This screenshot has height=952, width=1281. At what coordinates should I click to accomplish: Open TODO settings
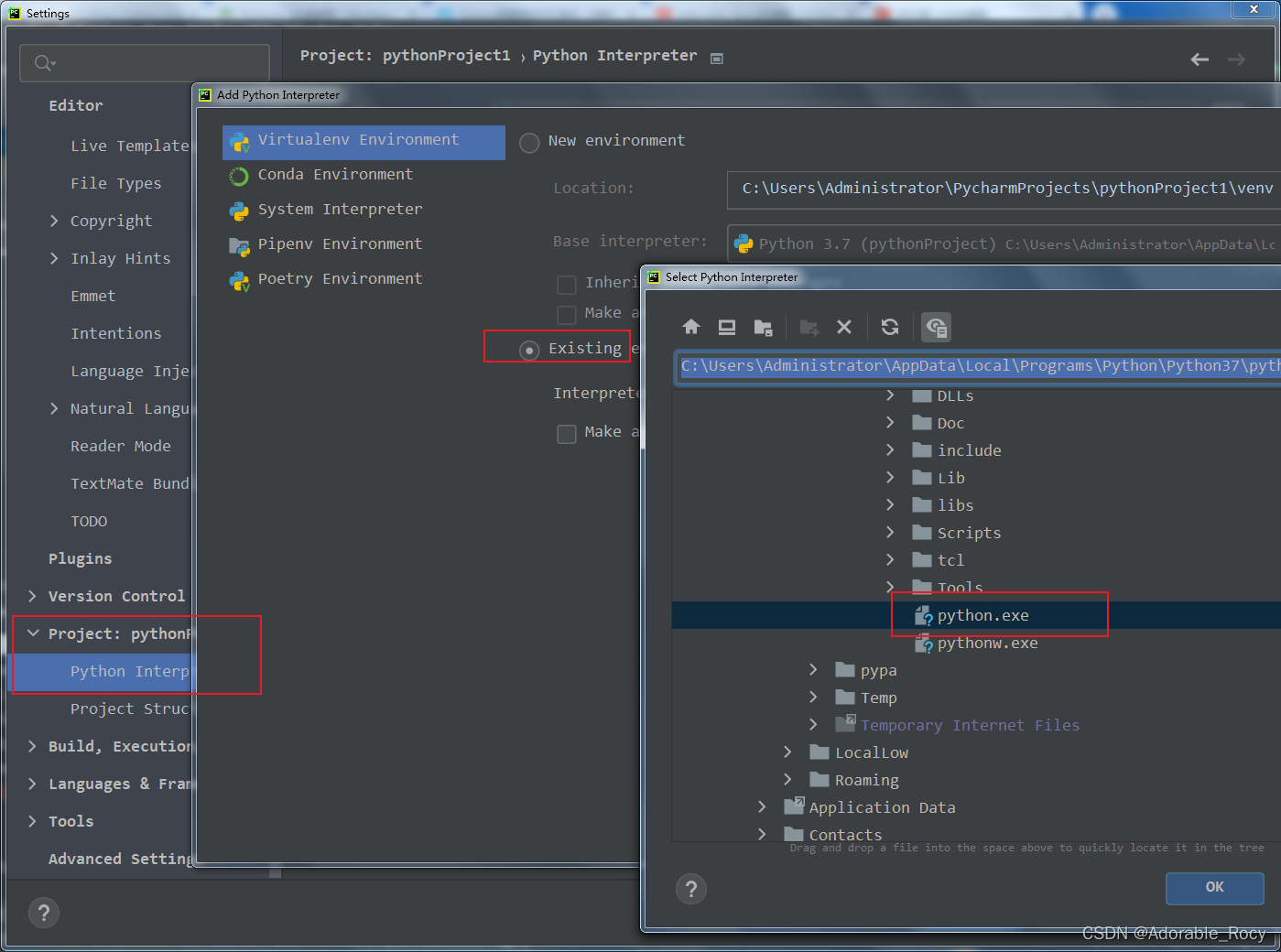click(89, 521)
